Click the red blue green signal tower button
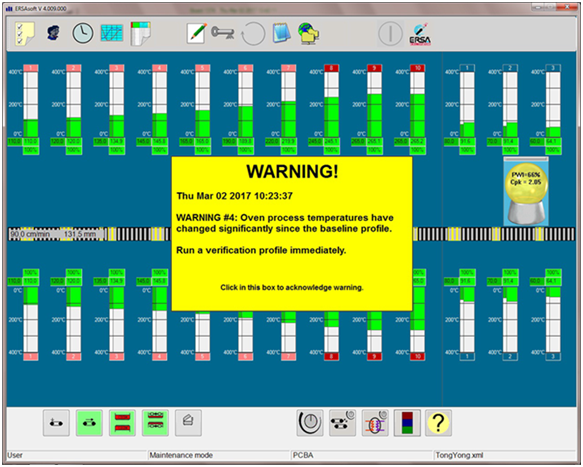 tap(407, 423)
